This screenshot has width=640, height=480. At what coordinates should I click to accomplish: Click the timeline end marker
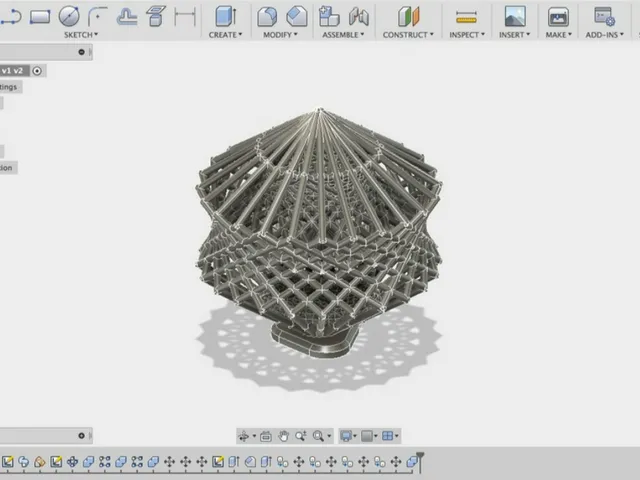click(x=420, y=461)
